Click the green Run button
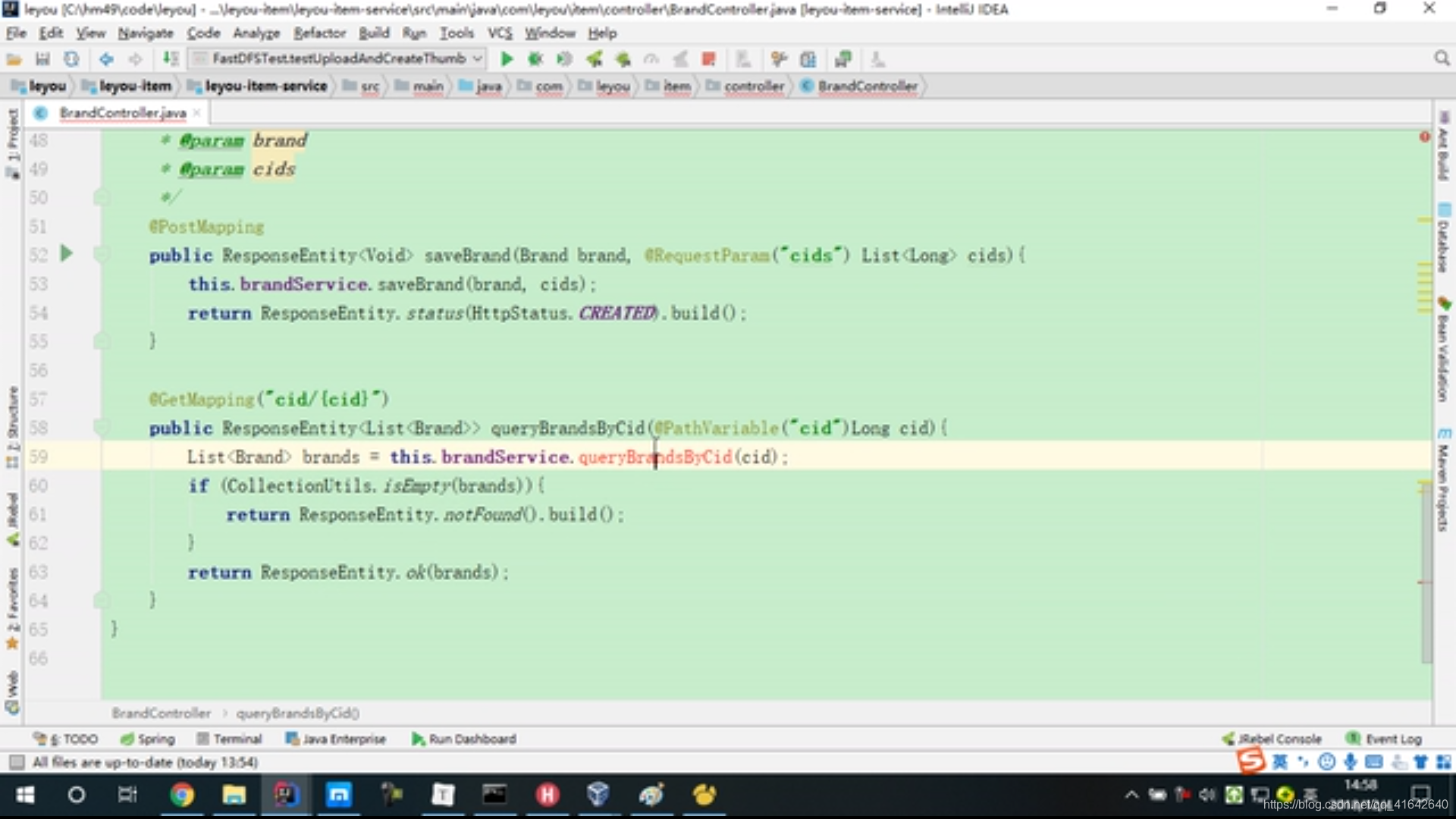The width and height of the screenshot is (1456, 819). pyautogui.click(x=507, y=59)
